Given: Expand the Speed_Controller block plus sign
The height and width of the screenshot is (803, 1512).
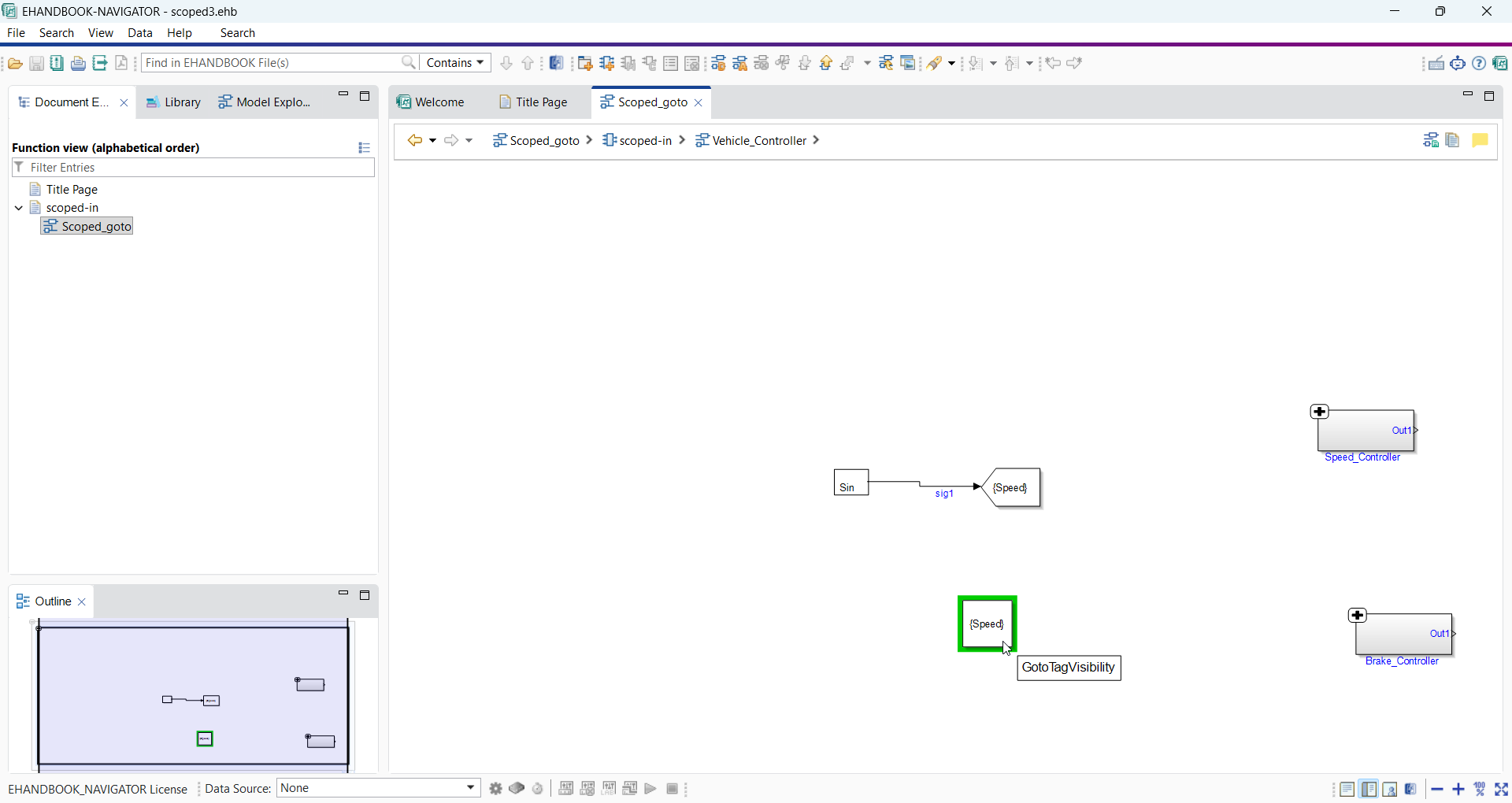Looking at the screenshot, I should click(x=1320, y=412).
